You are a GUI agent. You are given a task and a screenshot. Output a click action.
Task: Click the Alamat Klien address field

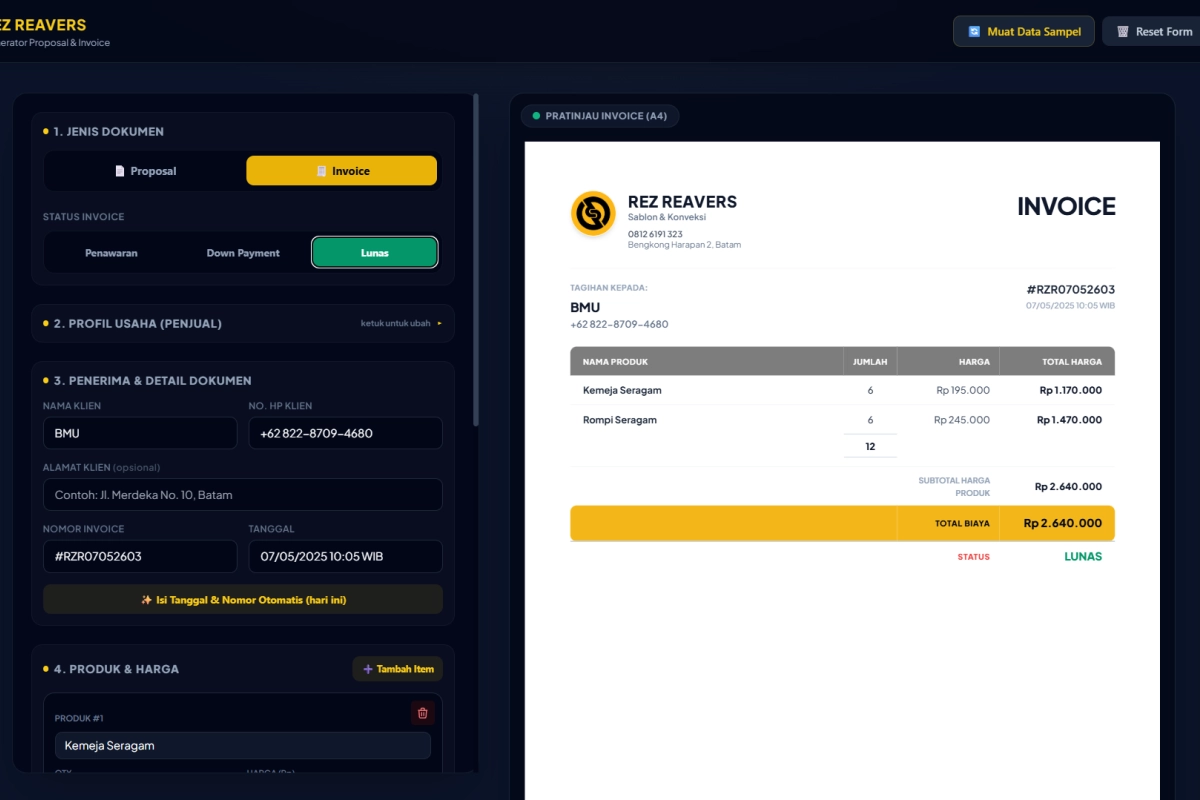pyautogui.click(x=243, y=495)
